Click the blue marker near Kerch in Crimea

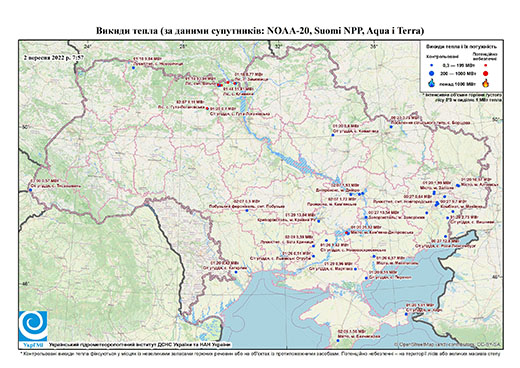[x=406, y=314]
